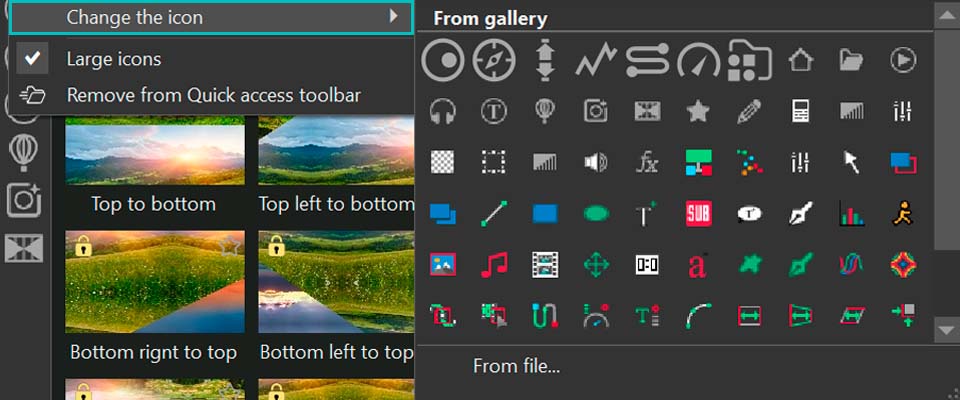Image resolution: width=960 pixels, height=400 pixels.
Task: Pick the green U-shaped path icon
Action: coord(545,315)
